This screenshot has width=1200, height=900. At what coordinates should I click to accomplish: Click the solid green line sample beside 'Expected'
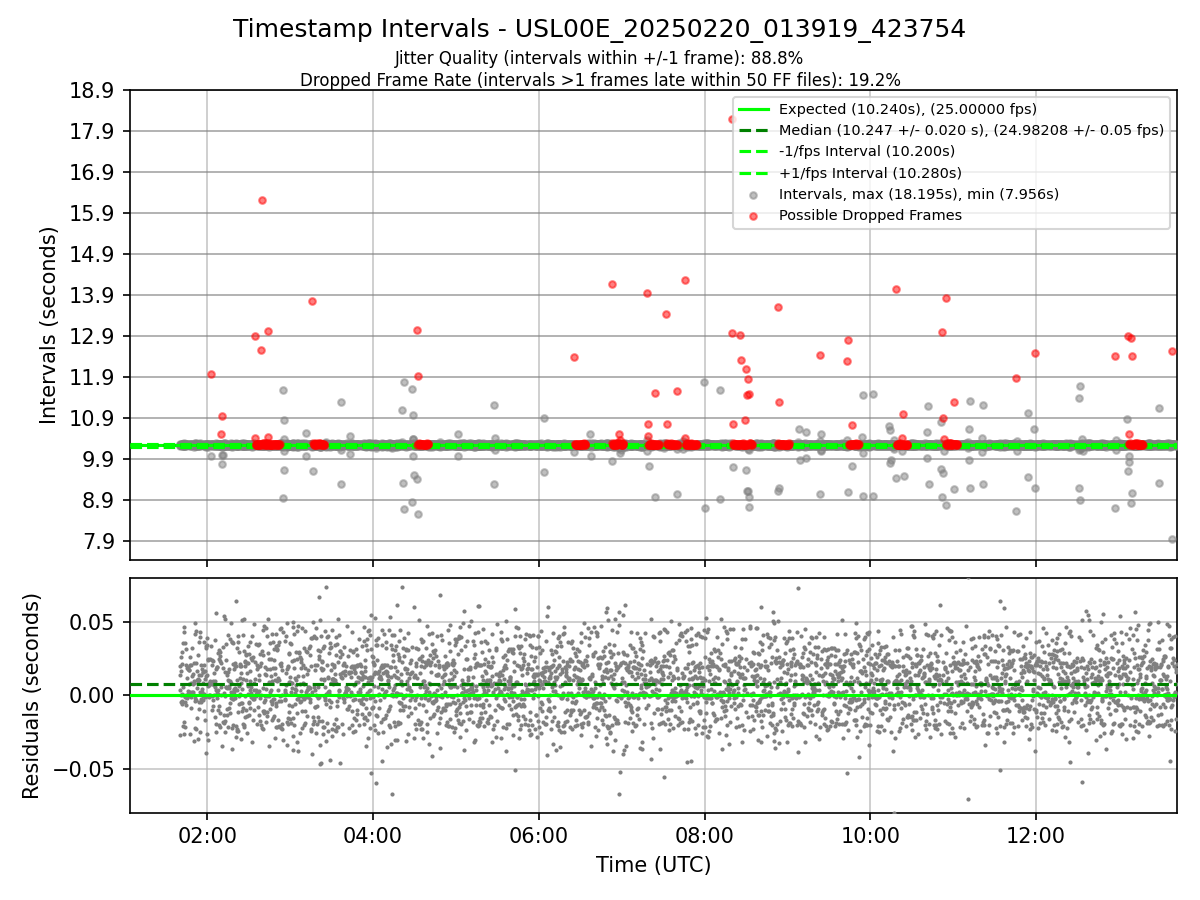coord(754,109)
